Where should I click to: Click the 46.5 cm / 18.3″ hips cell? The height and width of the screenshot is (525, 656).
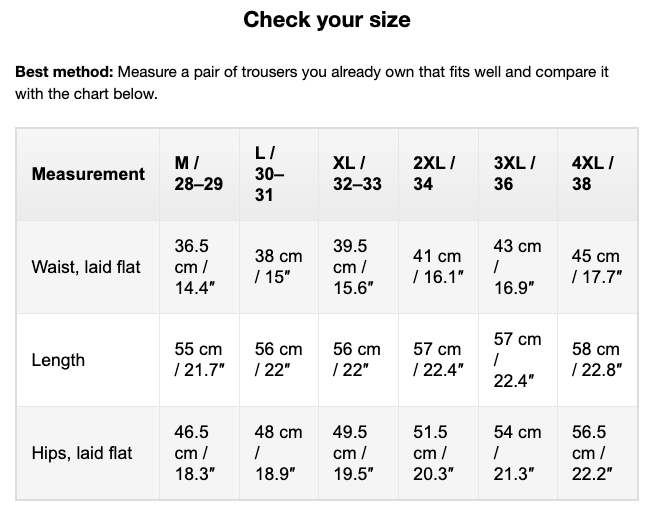tap(199, 453)
